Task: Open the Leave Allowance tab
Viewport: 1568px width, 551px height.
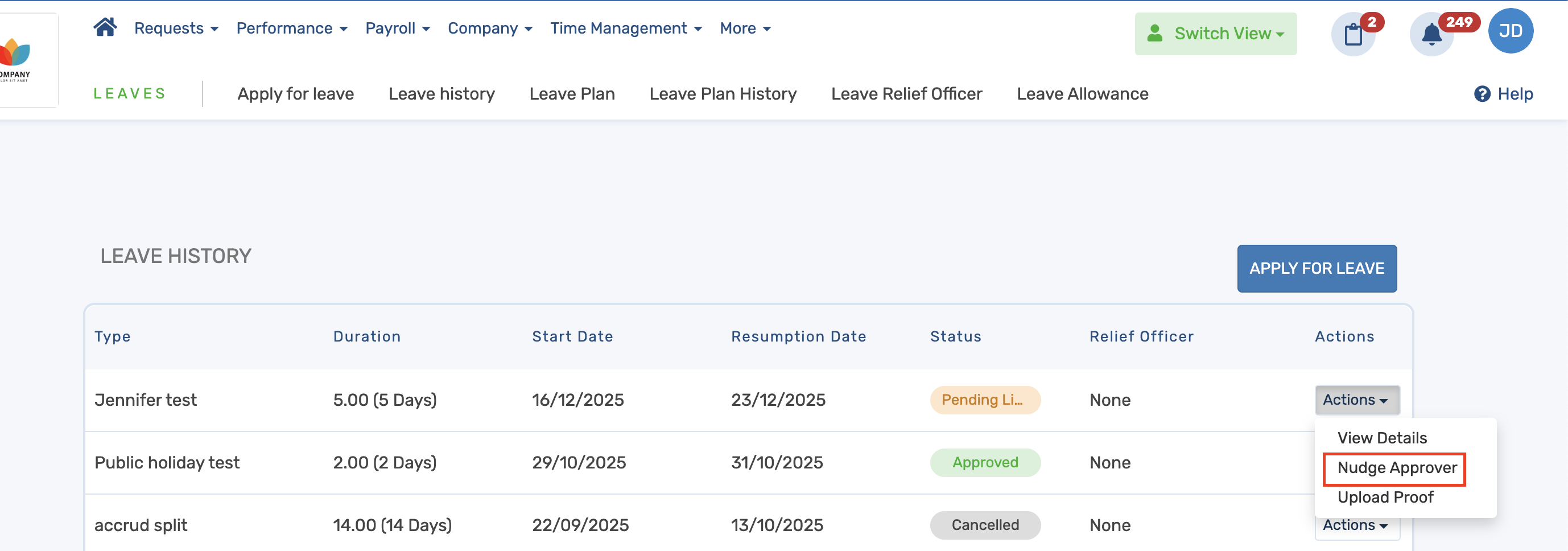Action: tap(1082, 94)
